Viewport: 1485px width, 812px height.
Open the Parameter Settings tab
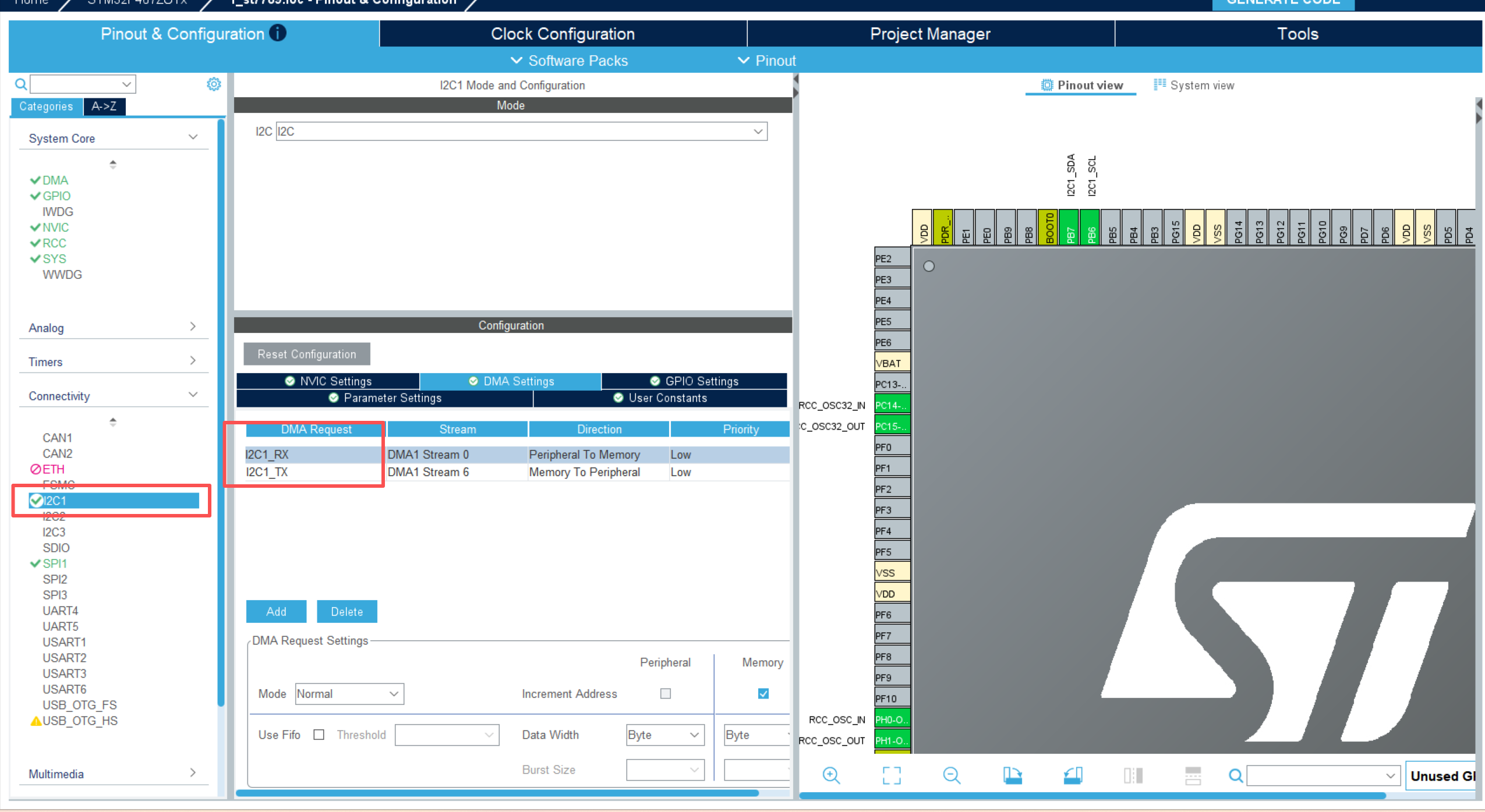(385, 398)
